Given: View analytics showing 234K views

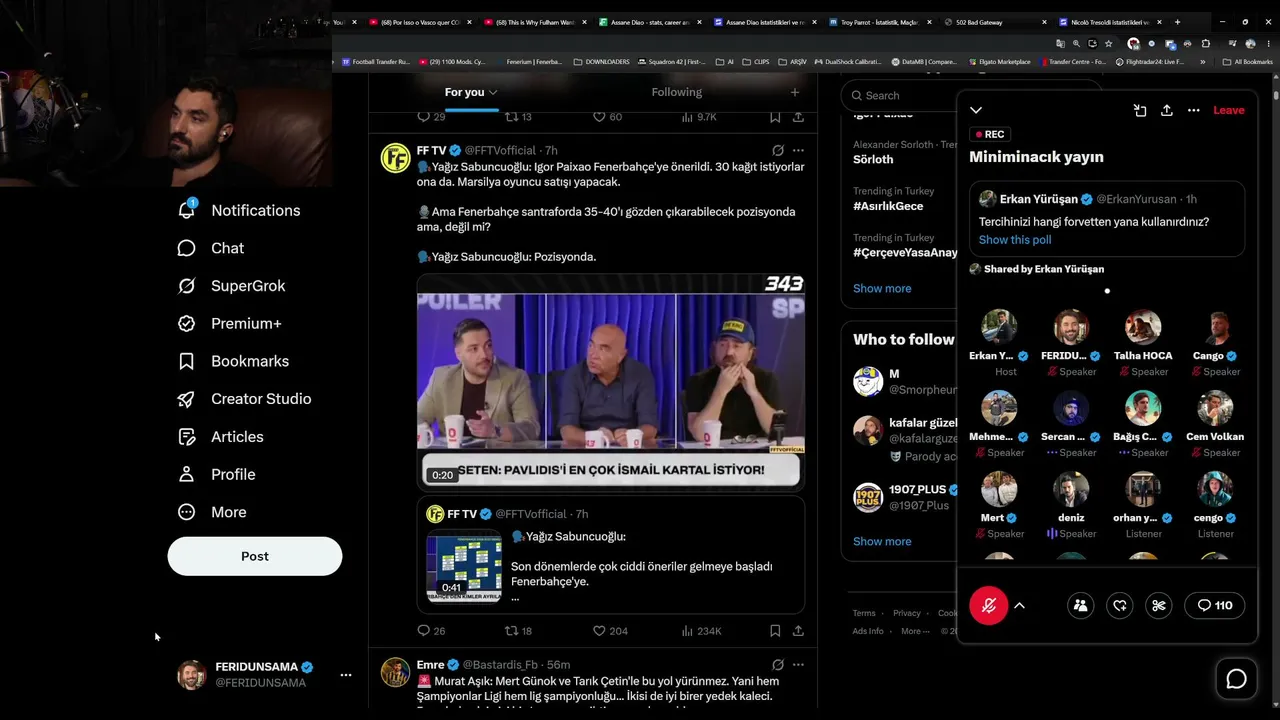Looking at the screenshot, I should (x=701, y=631).
